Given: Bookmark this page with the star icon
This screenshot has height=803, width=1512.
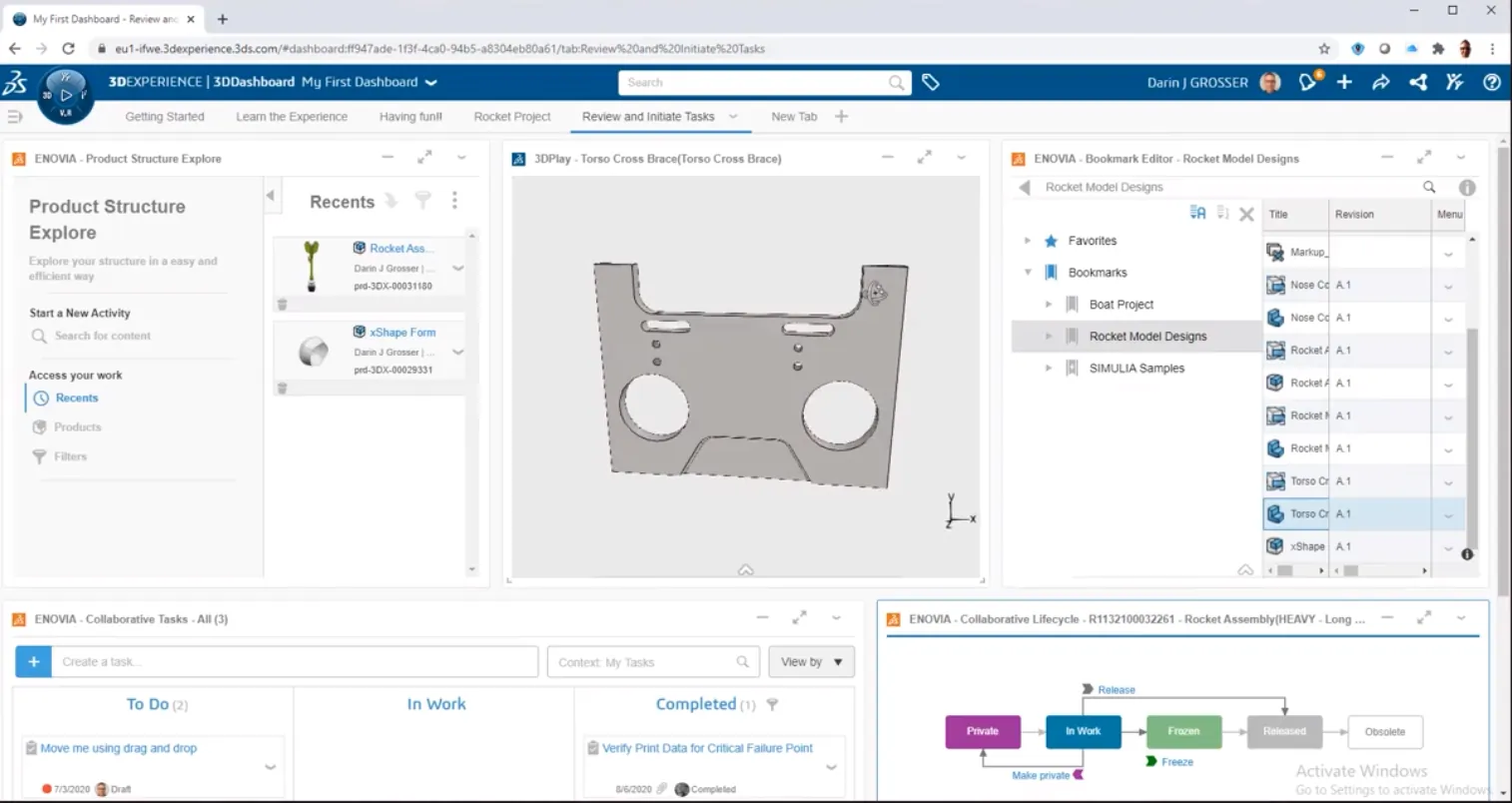Looking at the screenshot, I should pos(1324,48).
